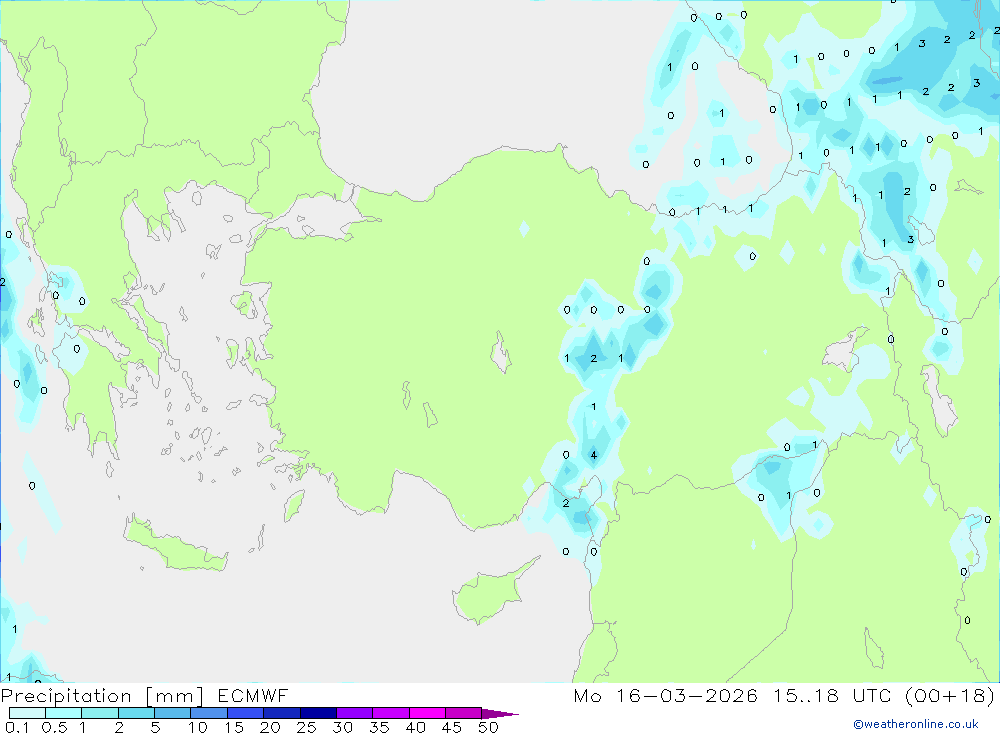Select the 10–15 mm blue legend swatch
The height and width of the screenshot is (733, 1000).
[209, 713]
